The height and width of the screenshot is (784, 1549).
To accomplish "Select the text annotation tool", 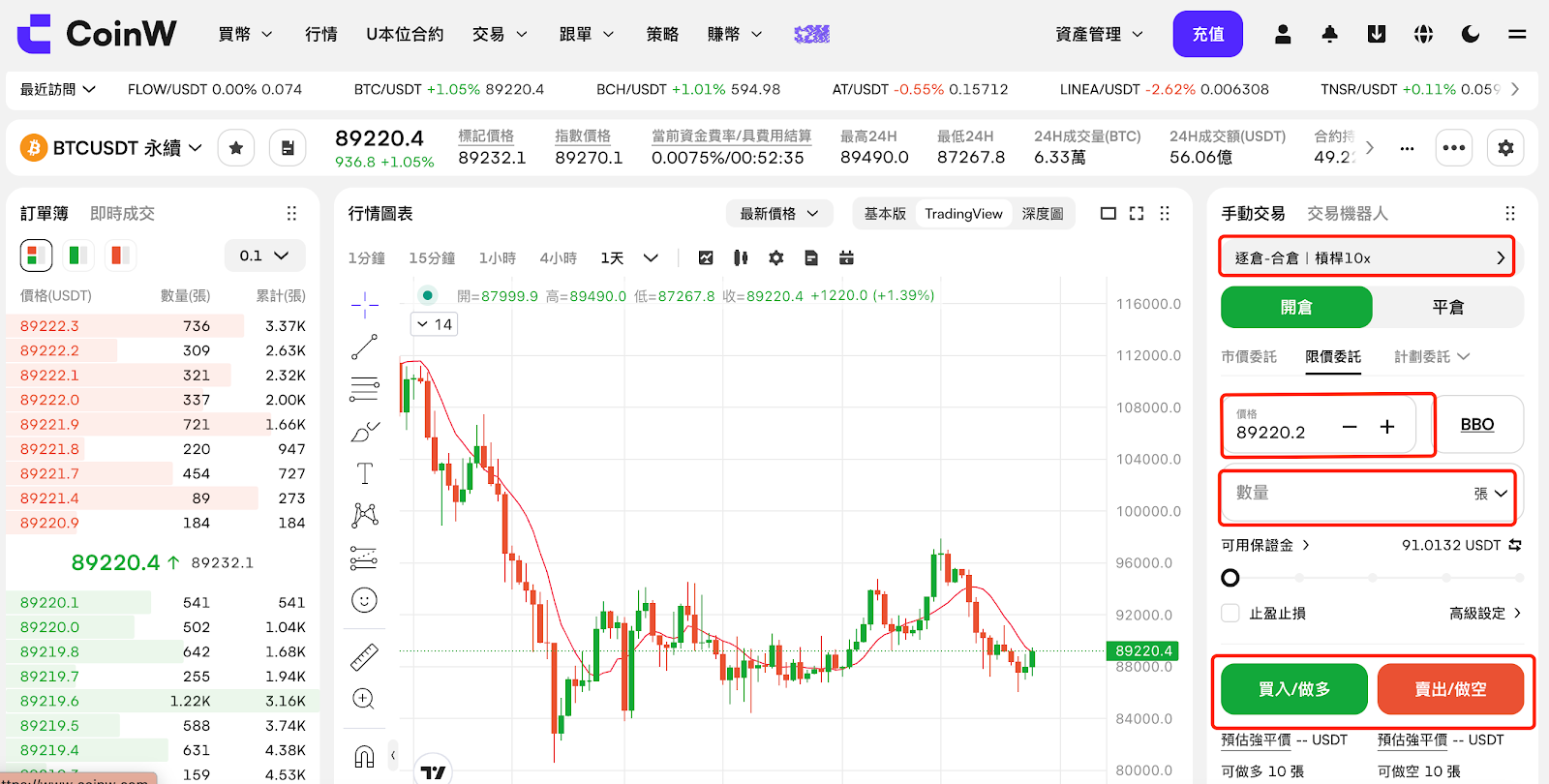I will [x=364, y=473].
